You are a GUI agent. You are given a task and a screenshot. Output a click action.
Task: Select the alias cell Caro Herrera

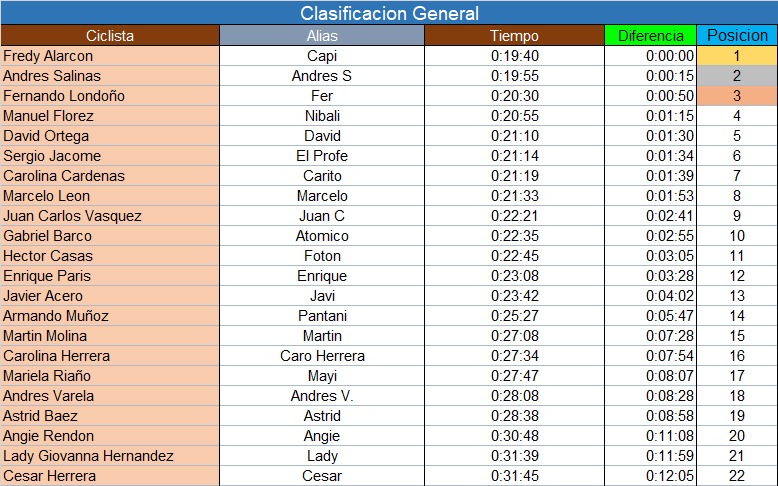[x=322, y=356]
